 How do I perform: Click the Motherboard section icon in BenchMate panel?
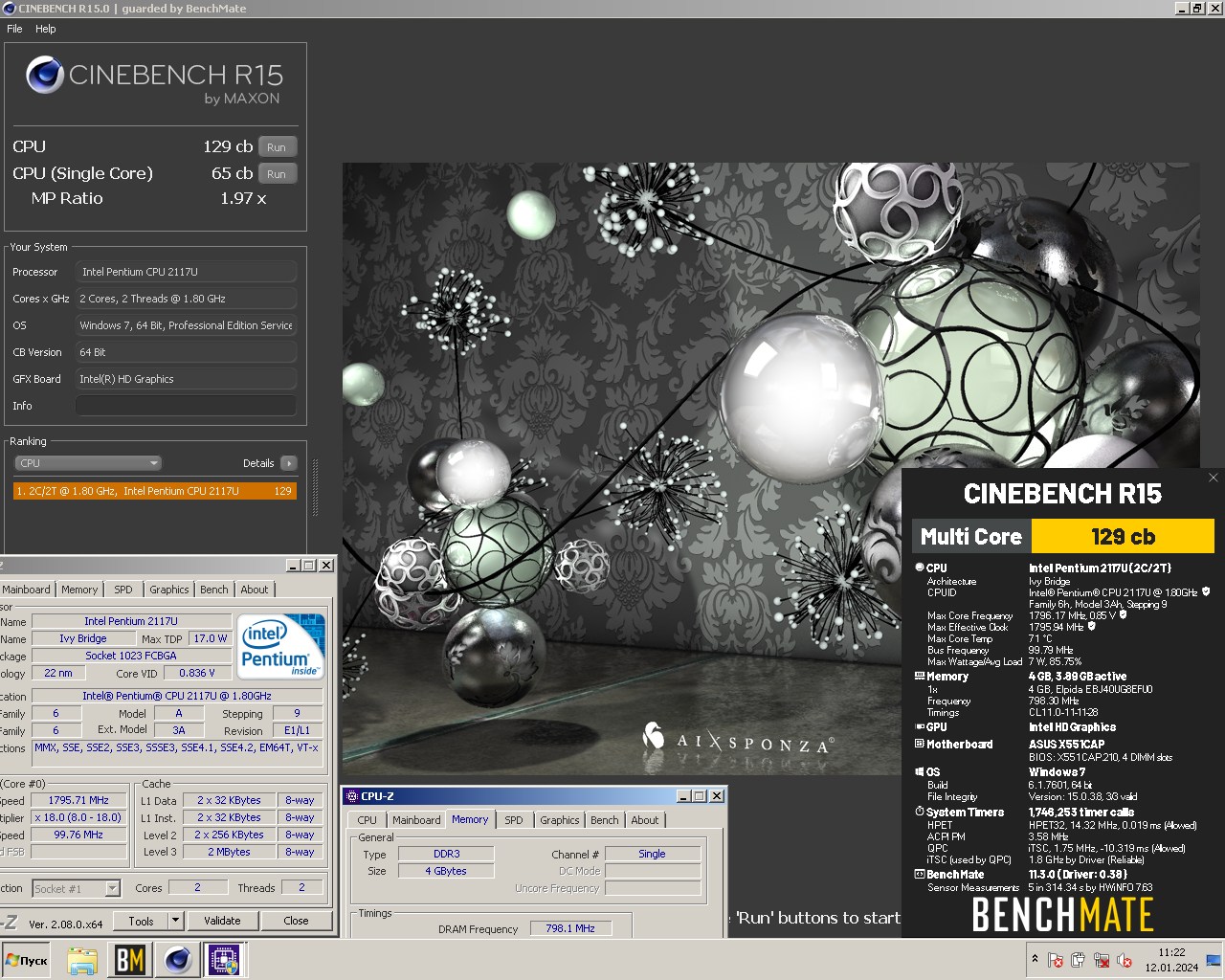tap(920, 744)
